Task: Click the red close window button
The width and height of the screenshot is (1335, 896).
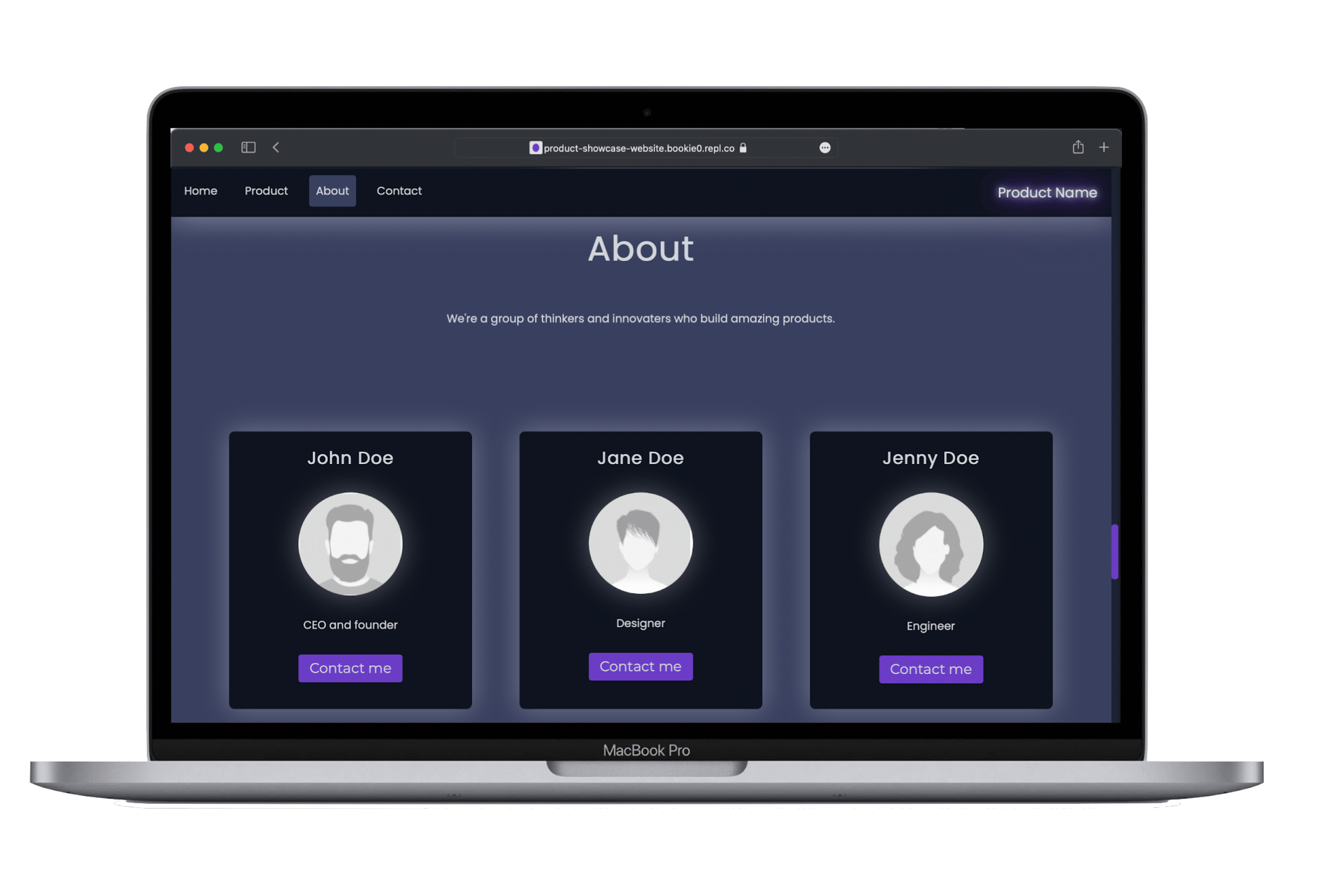Action: pos(189,148)
